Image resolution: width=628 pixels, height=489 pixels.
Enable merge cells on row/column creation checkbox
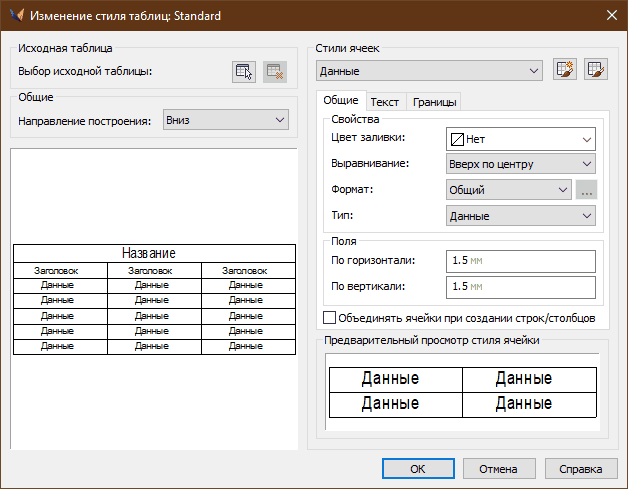click(330, 318)
